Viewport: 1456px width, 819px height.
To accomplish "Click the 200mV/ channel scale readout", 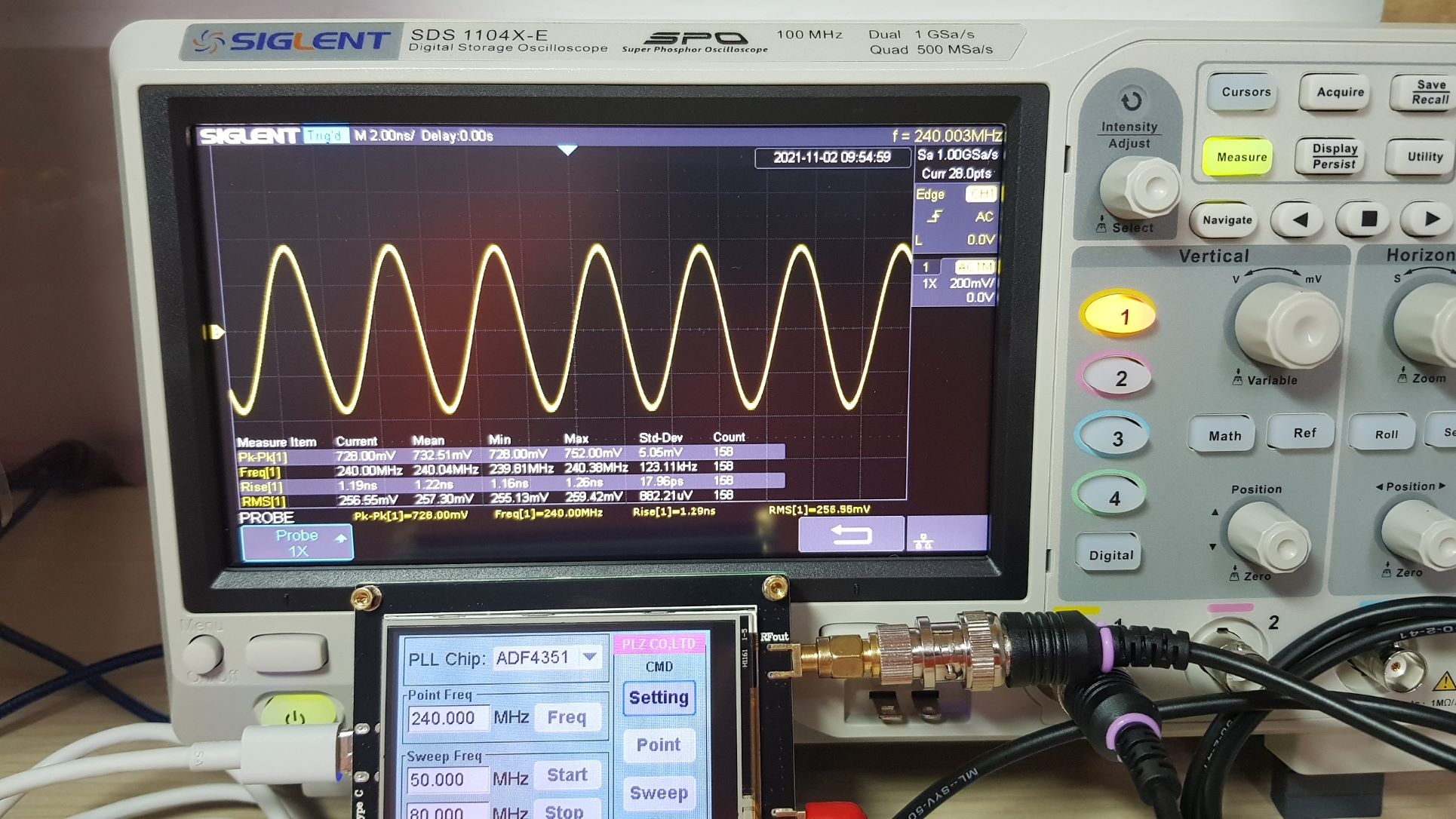I will tap(971, 283).
